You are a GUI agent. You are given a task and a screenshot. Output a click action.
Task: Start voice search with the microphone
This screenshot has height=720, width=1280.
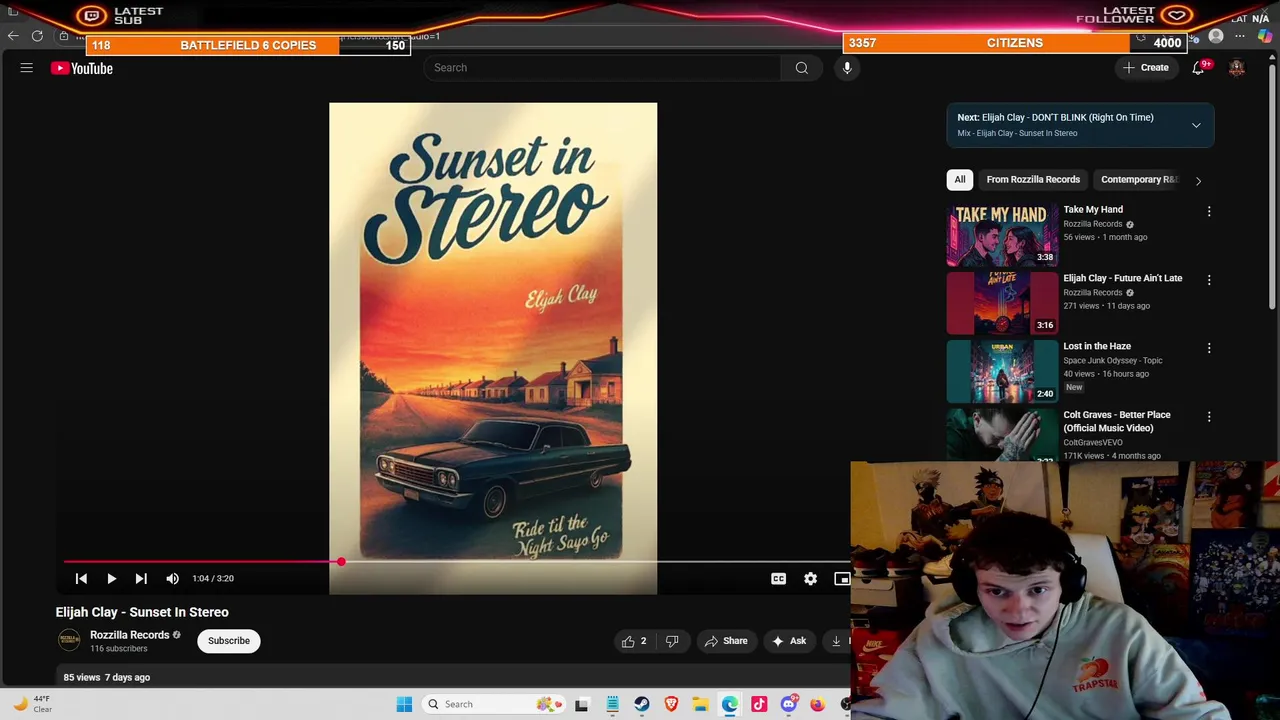pyautogui.click(x=847, y=68)
